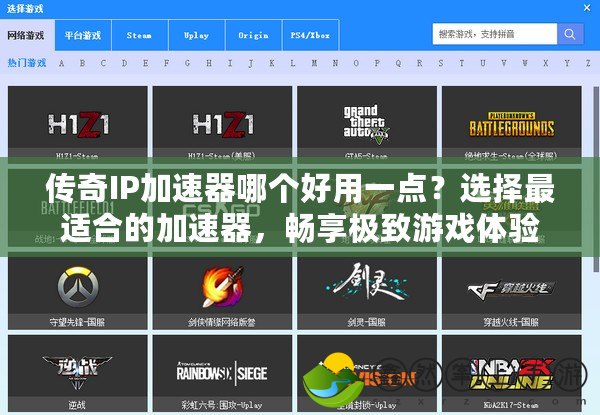Screen dimensions: 600x415
Task: Filter games by letter M
Action: (314, 63)
